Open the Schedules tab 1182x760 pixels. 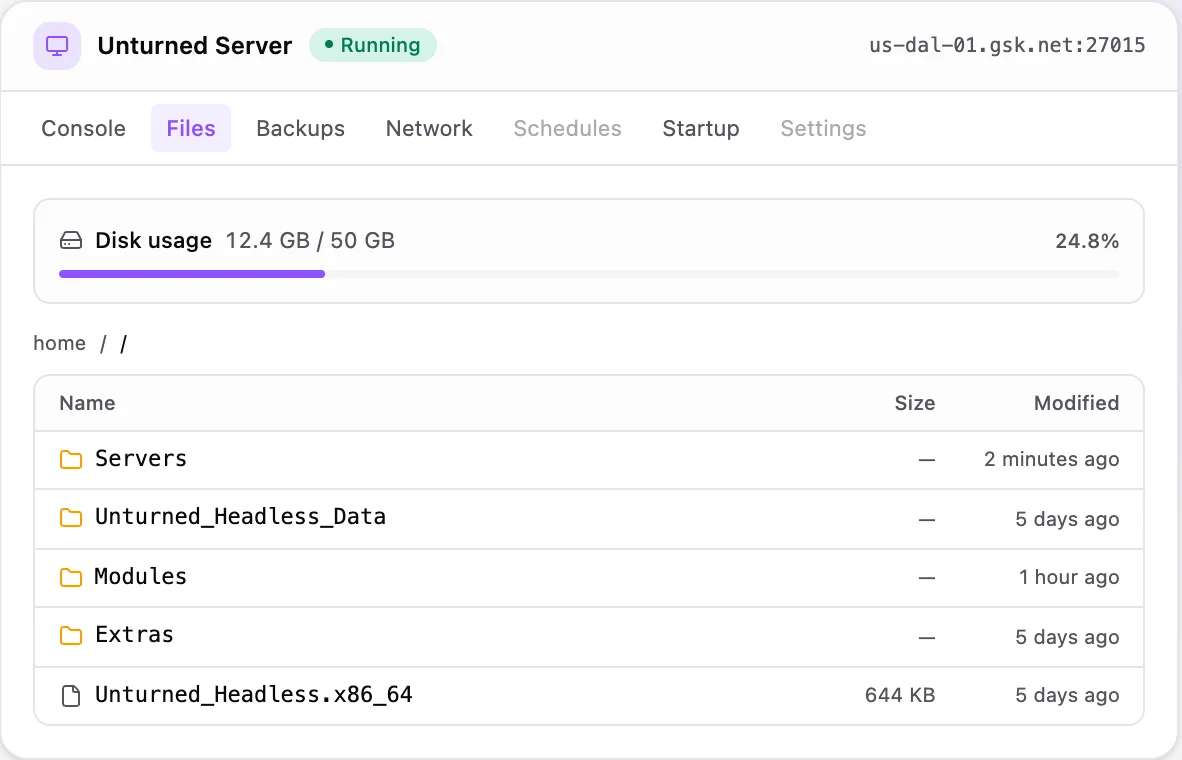pos(568,128)
